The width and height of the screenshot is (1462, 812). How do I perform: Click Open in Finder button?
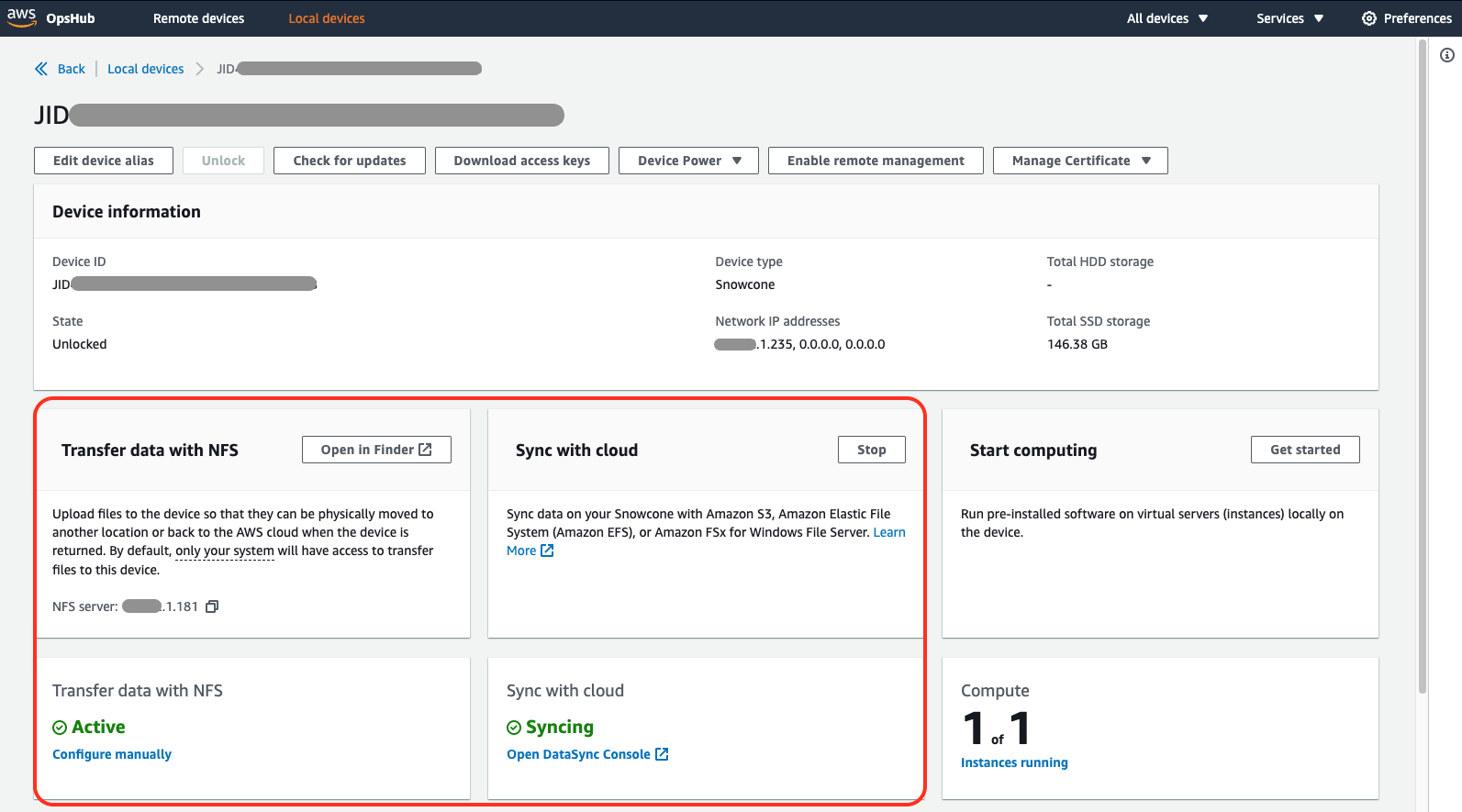pos(376,450)
